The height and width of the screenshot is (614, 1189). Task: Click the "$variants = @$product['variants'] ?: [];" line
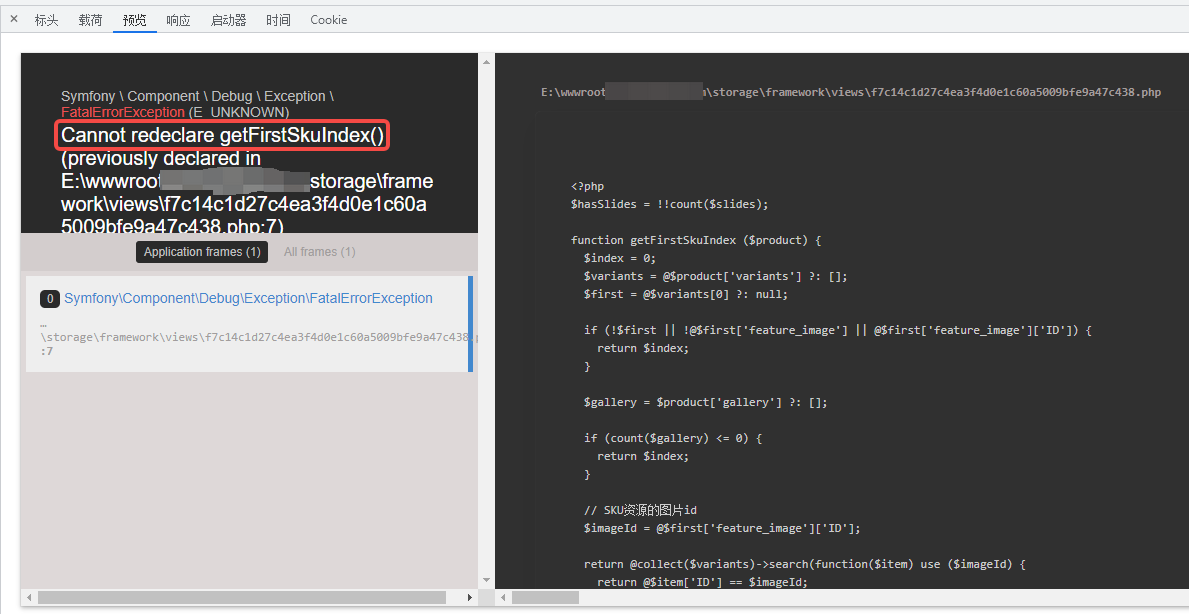[x=715, y=276]
